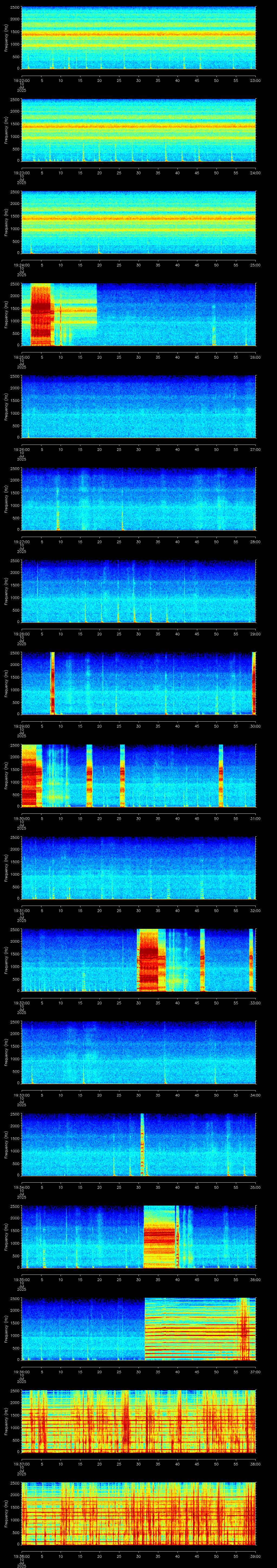Select the 19:27:00 start time label

click(21, 542)
